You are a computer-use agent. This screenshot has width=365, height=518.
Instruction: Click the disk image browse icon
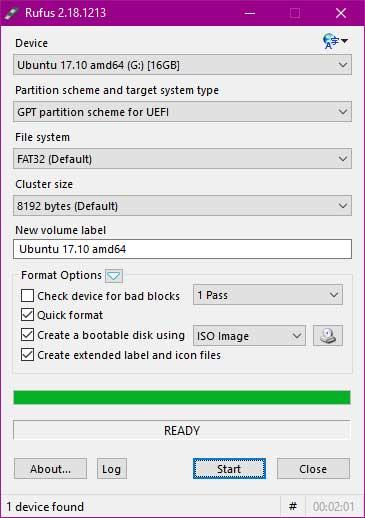click(328, 335)
